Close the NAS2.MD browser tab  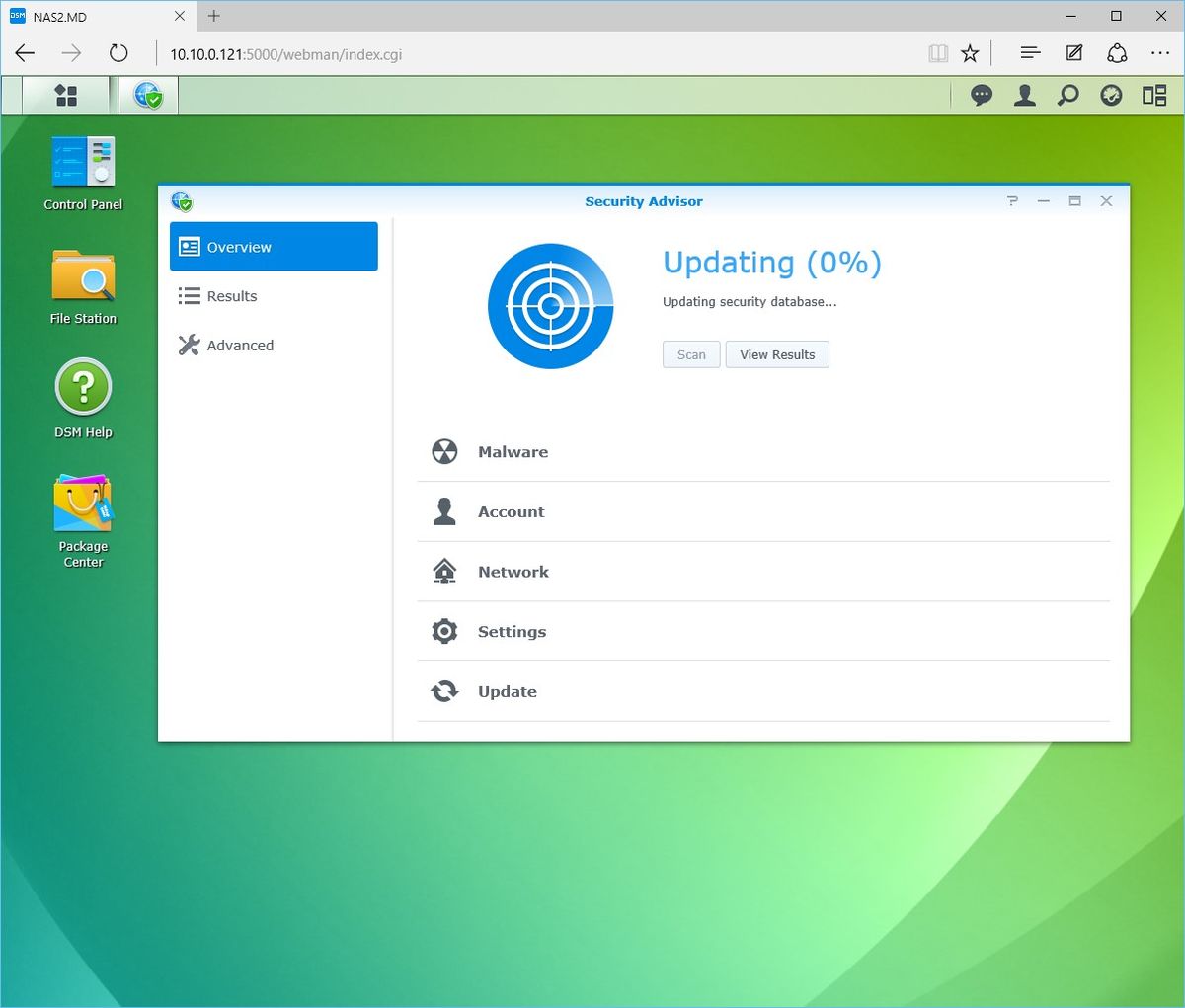coord(180,16)
